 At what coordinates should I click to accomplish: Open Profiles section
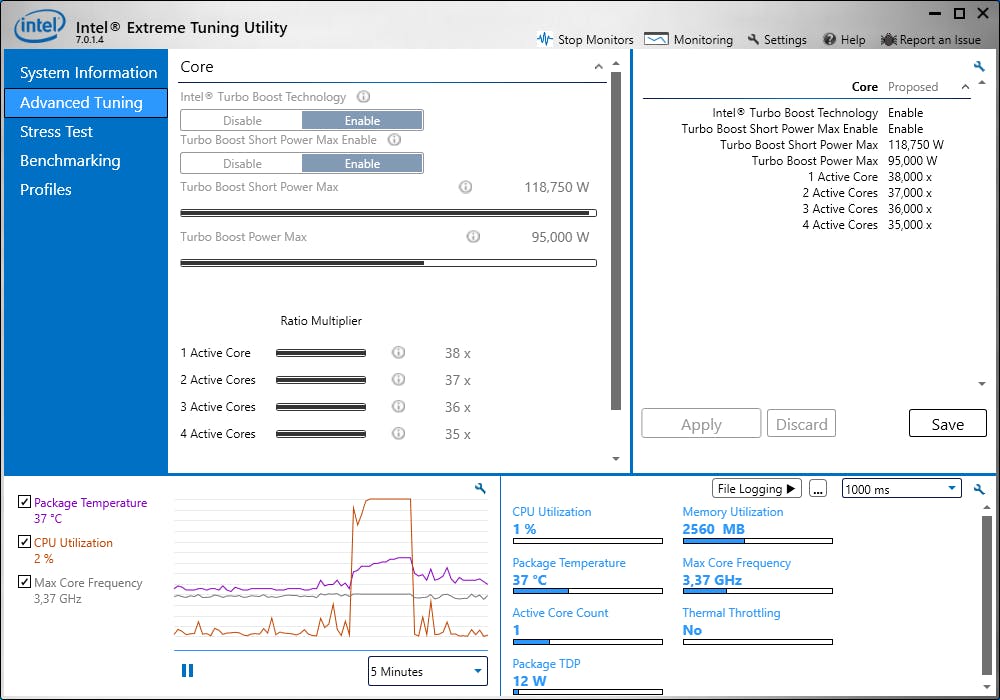(45, 189)
